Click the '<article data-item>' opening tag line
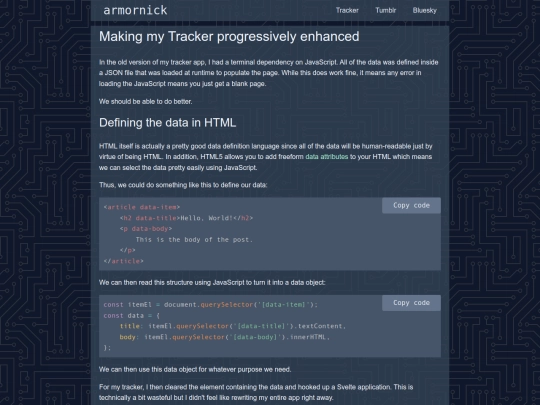The height and width of the screenshot is (405, 540). pyautogui.click(x=142, y=207)
